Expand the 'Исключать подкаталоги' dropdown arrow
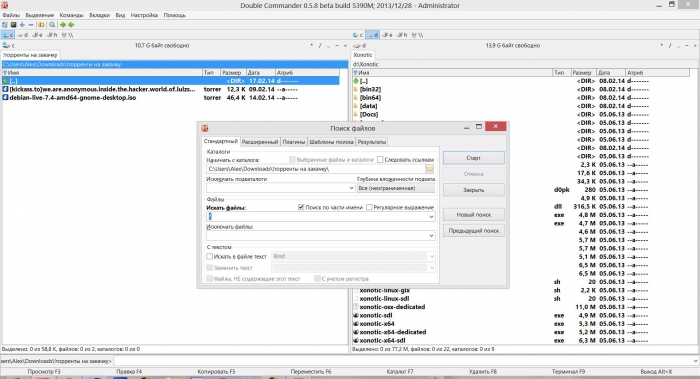This screenshot has height=379, width=700. click(x=351, y=188)
